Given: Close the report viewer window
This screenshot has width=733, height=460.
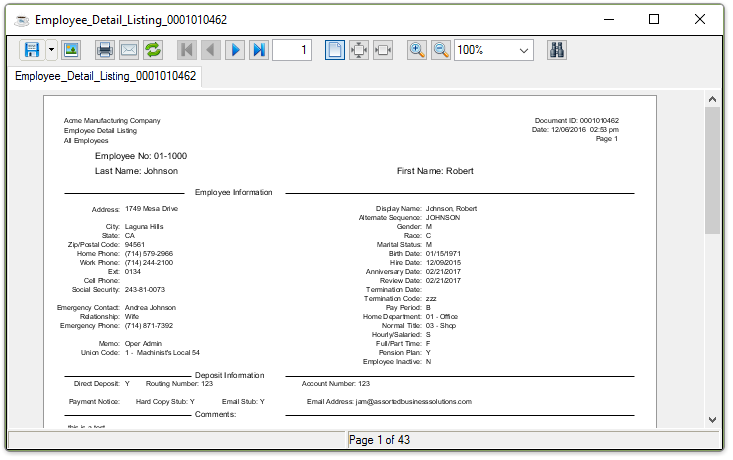Looking at the screenshot, I should (x=700, y=19).
